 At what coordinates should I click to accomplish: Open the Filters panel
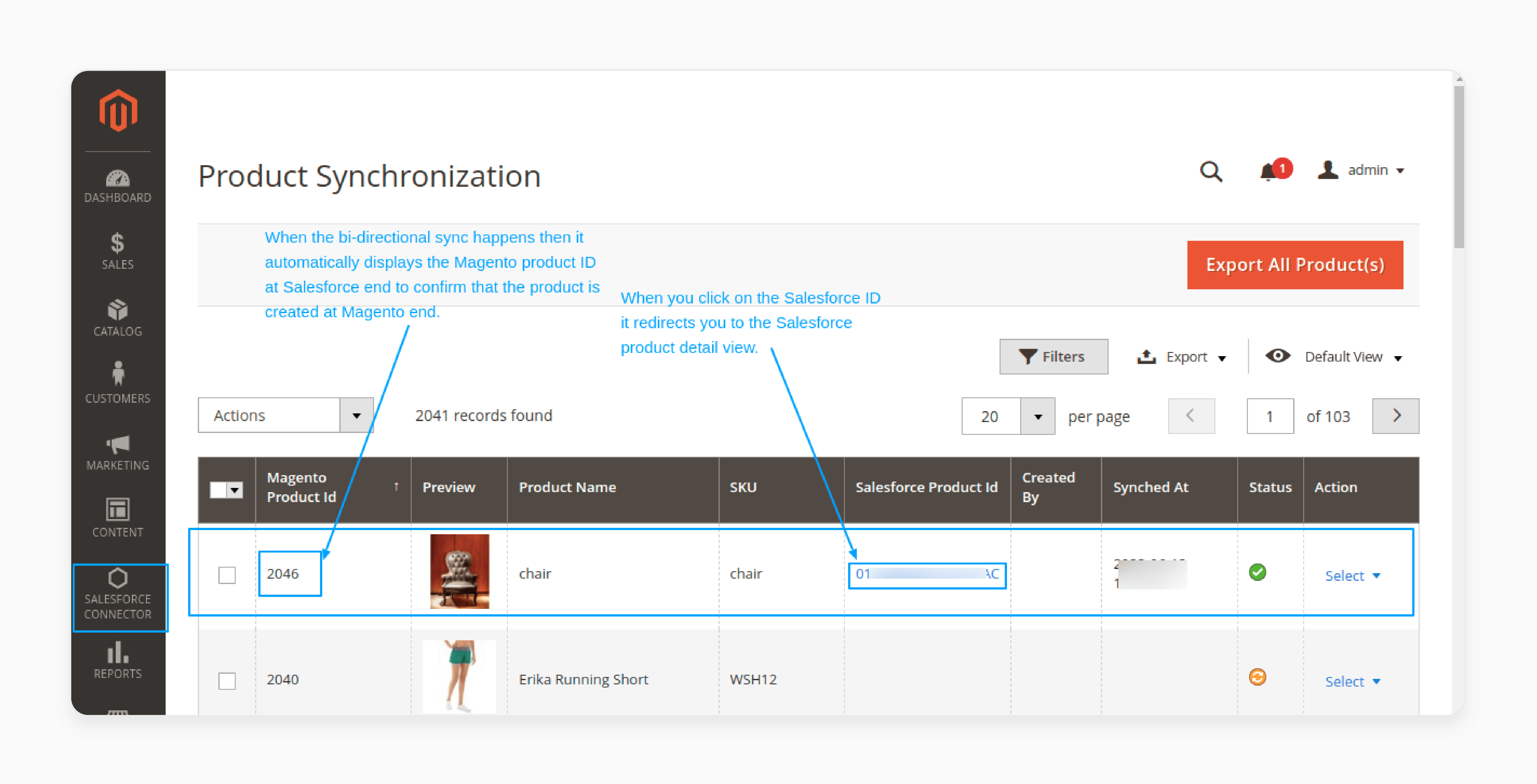(x=1054, y=356)
